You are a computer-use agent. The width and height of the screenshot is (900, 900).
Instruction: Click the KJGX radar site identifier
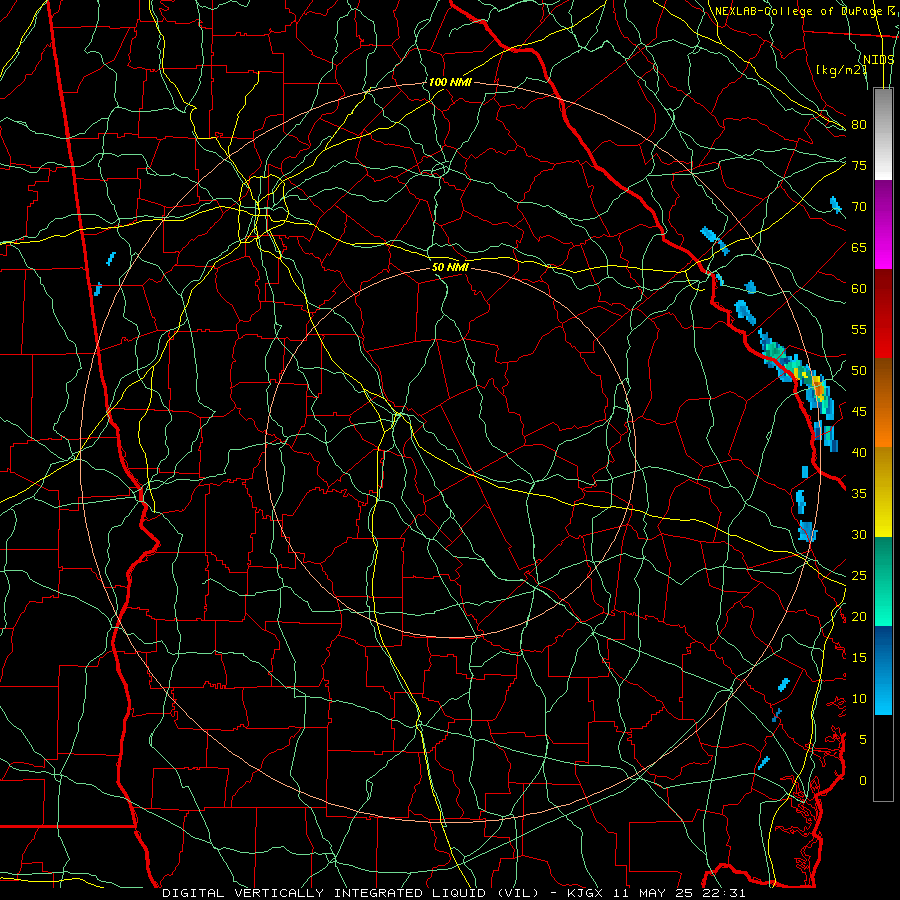pyautogui.click(x=589, y=893)
